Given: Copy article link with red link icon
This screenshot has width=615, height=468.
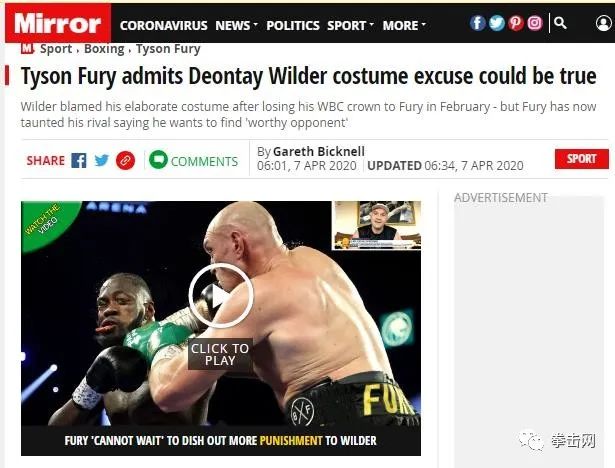Looking at the screenshot, I should [126, 160].
